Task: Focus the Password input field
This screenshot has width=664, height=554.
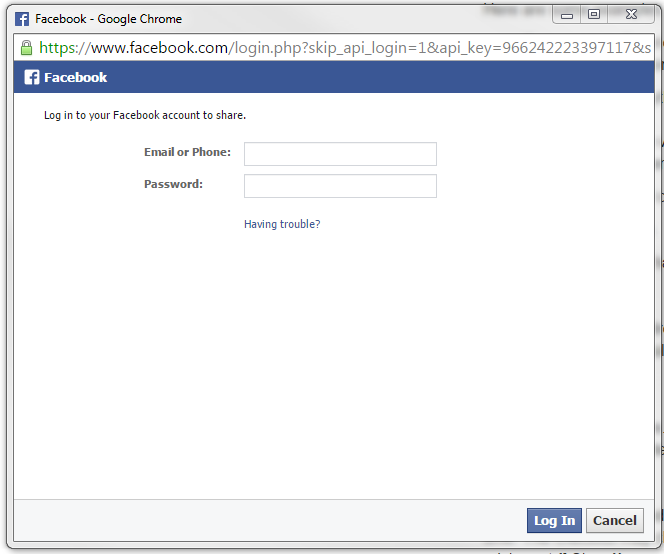Action: [x=340, y=186]
